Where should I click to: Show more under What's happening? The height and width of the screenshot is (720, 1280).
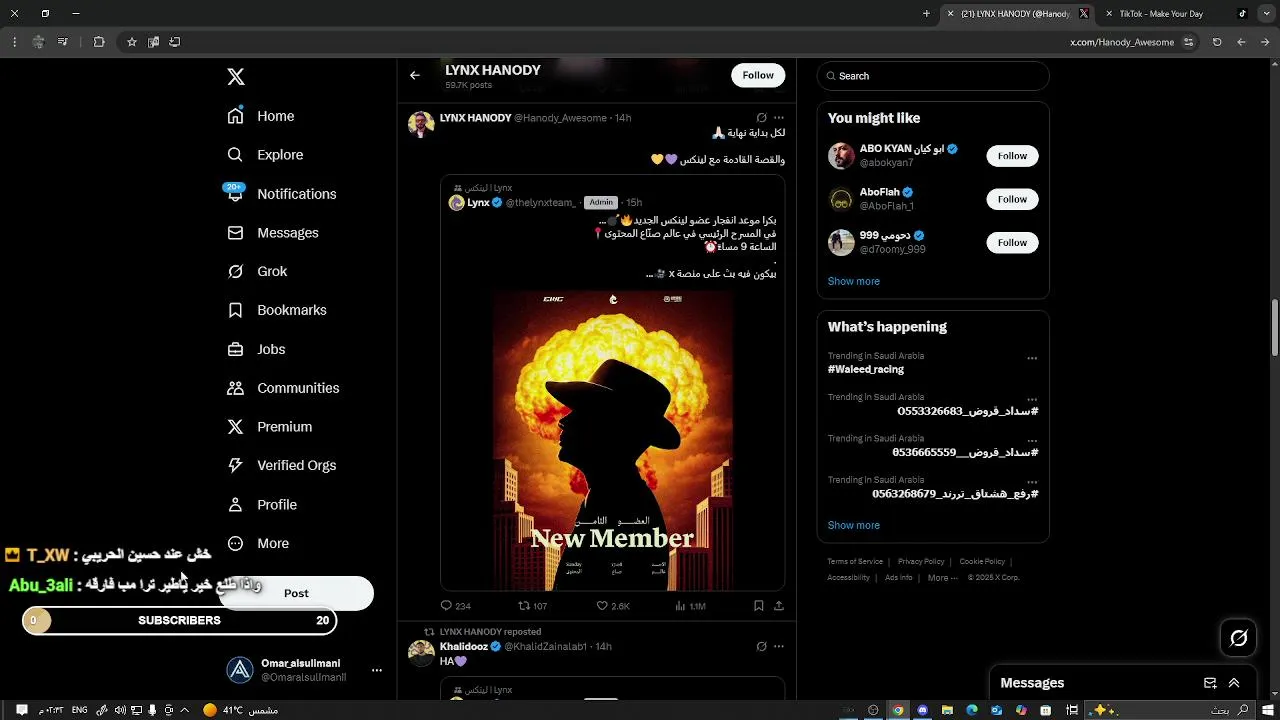click(854, 526)
